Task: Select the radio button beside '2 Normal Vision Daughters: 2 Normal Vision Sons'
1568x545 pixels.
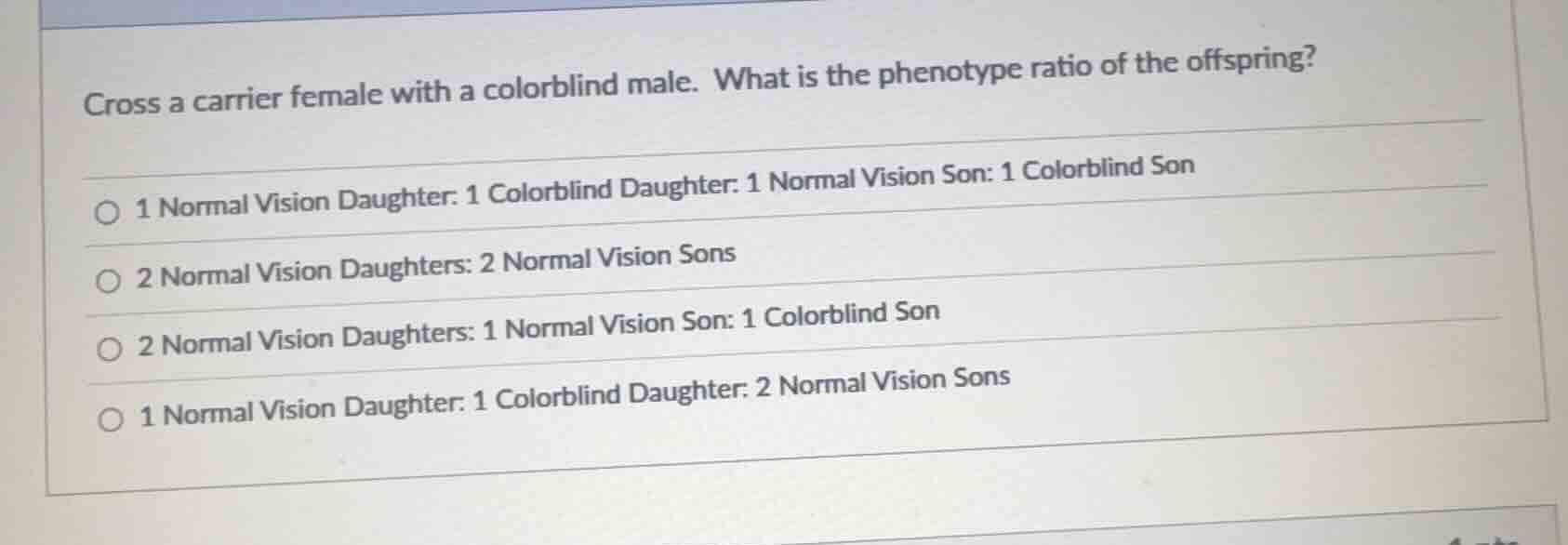Action: tap(109, 279)
